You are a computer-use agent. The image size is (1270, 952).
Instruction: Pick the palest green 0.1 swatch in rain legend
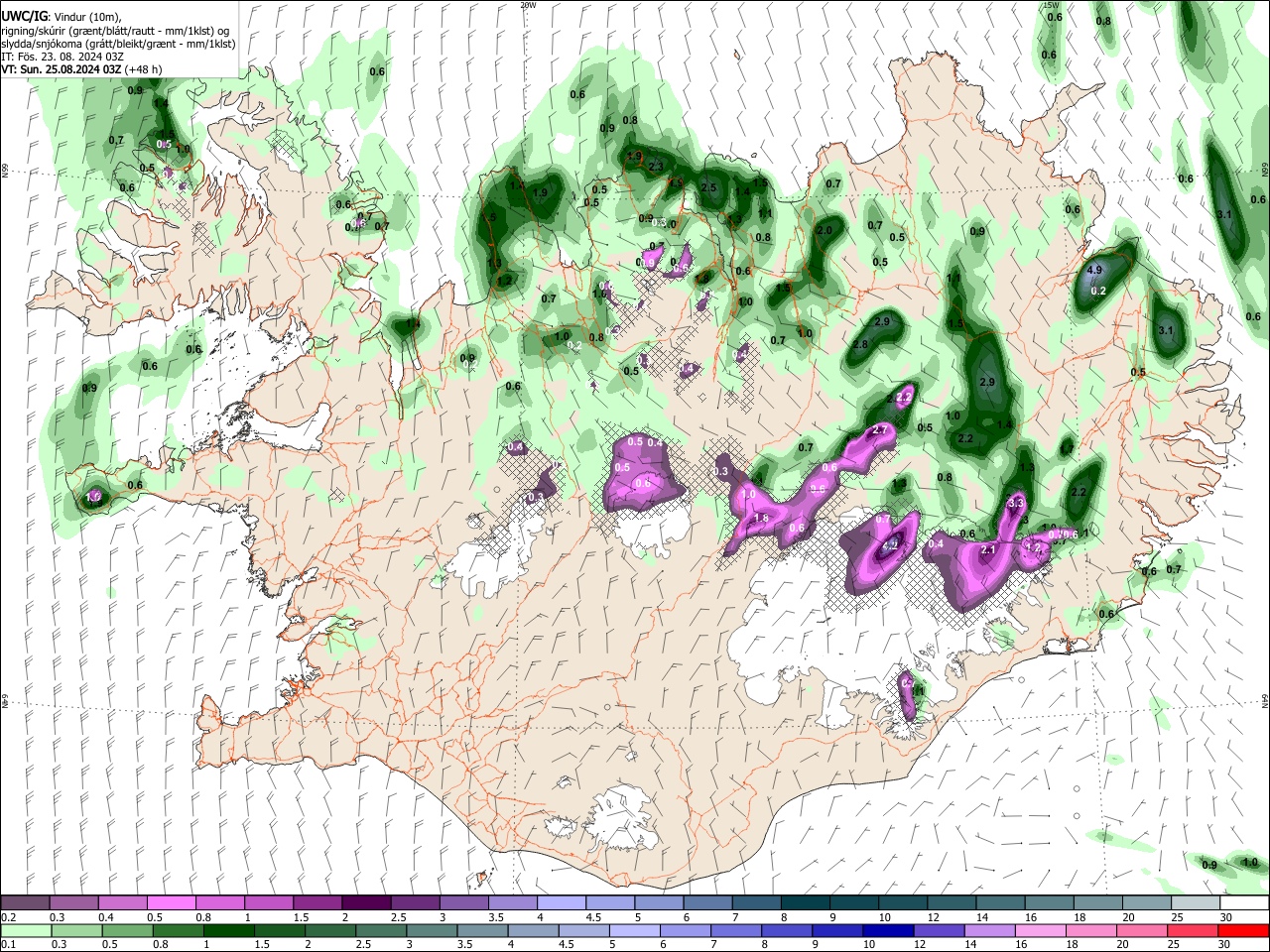pyautogui.click(x=25, y=931)
